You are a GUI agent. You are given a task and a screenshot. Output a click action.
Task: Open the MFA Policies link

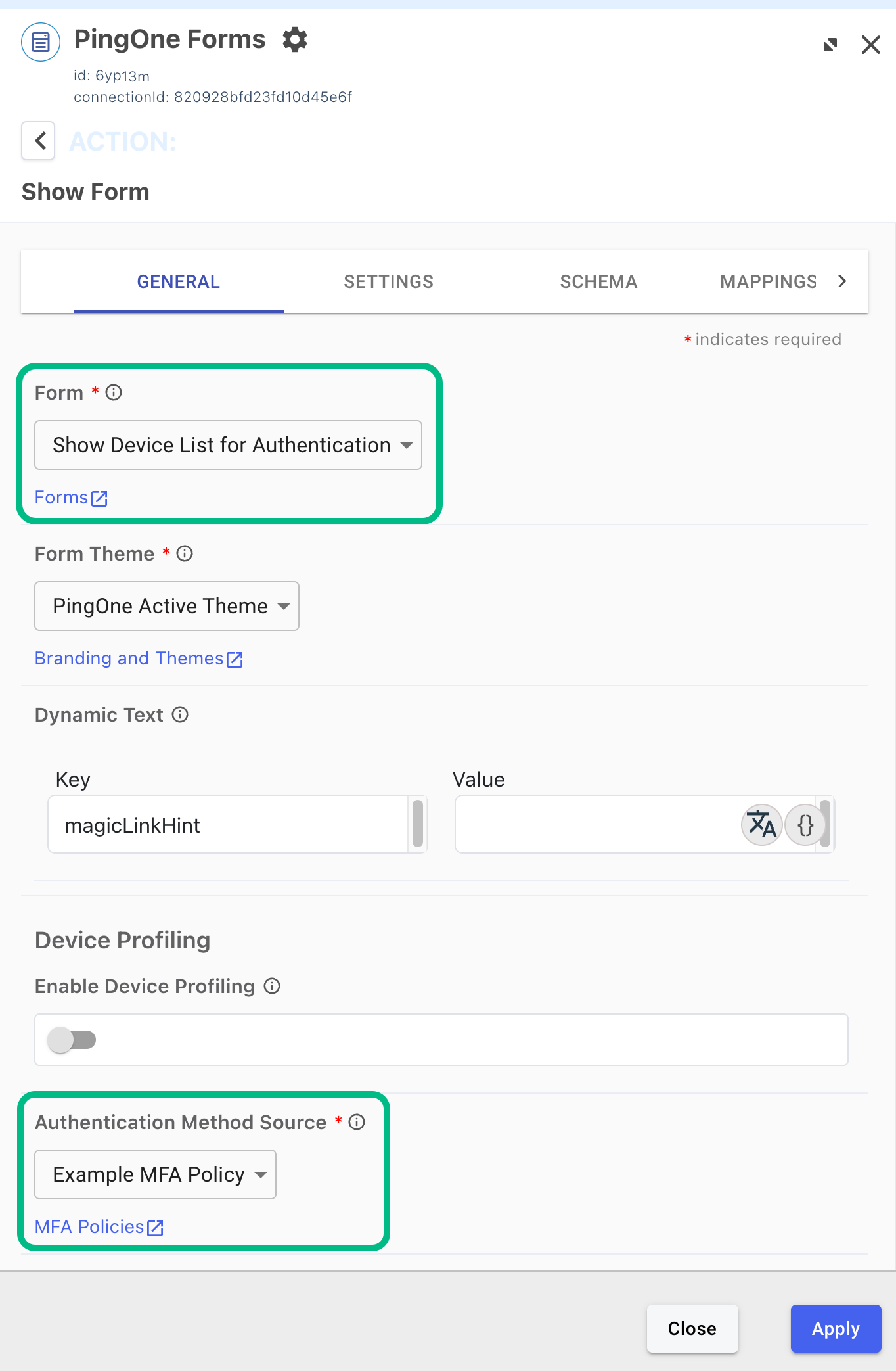point(89,1226)
